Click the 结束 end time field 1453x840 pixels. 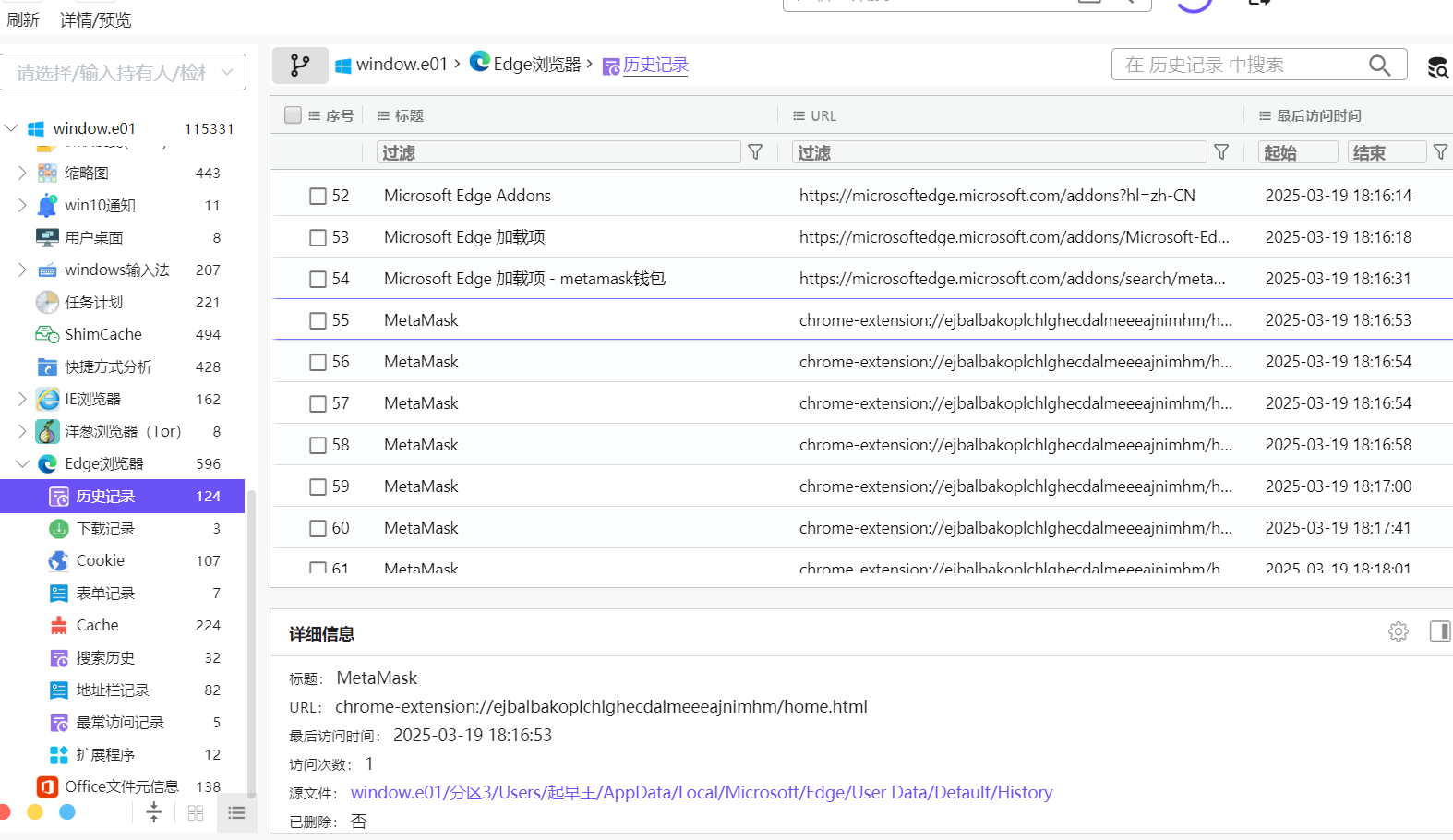pyautogui.click(x=1387, y=152)
